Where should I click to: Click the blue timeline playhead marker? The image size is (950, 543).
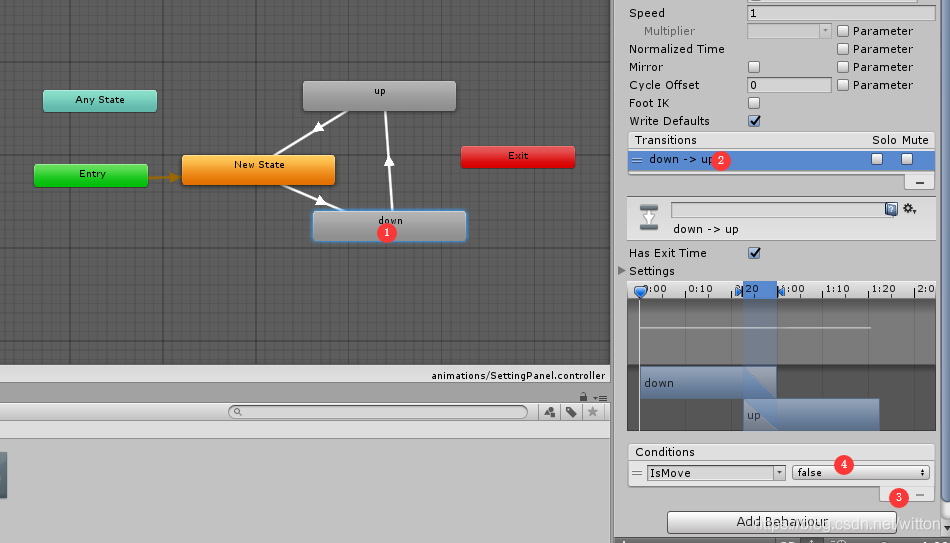pos(640,292)
